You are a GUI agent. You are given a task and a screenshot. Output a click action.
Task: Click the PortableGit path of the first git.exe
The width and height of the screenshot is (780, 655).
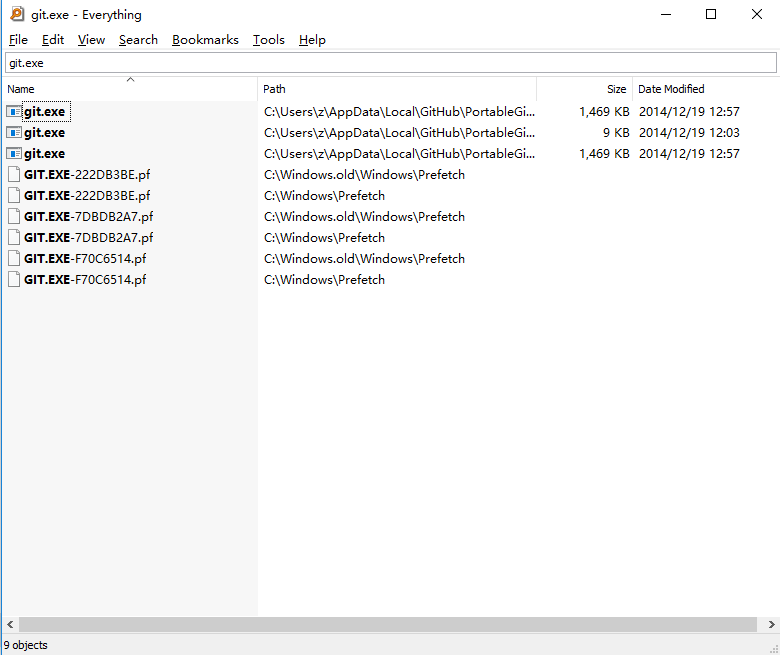point(399,111)
